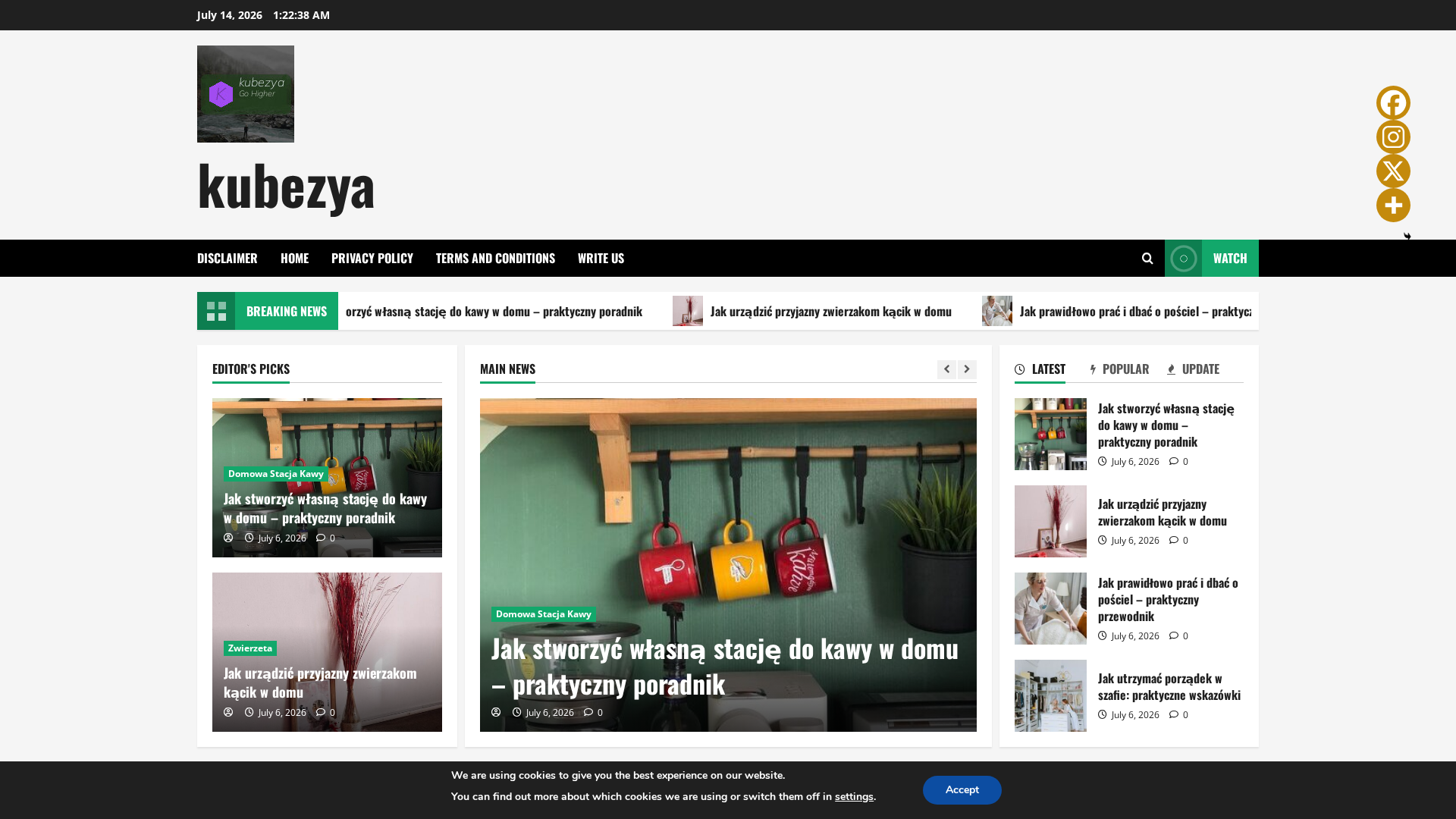Click July 6, 2026 date on main news
This screenshot has height=819, width=1456.
point(550,712)
